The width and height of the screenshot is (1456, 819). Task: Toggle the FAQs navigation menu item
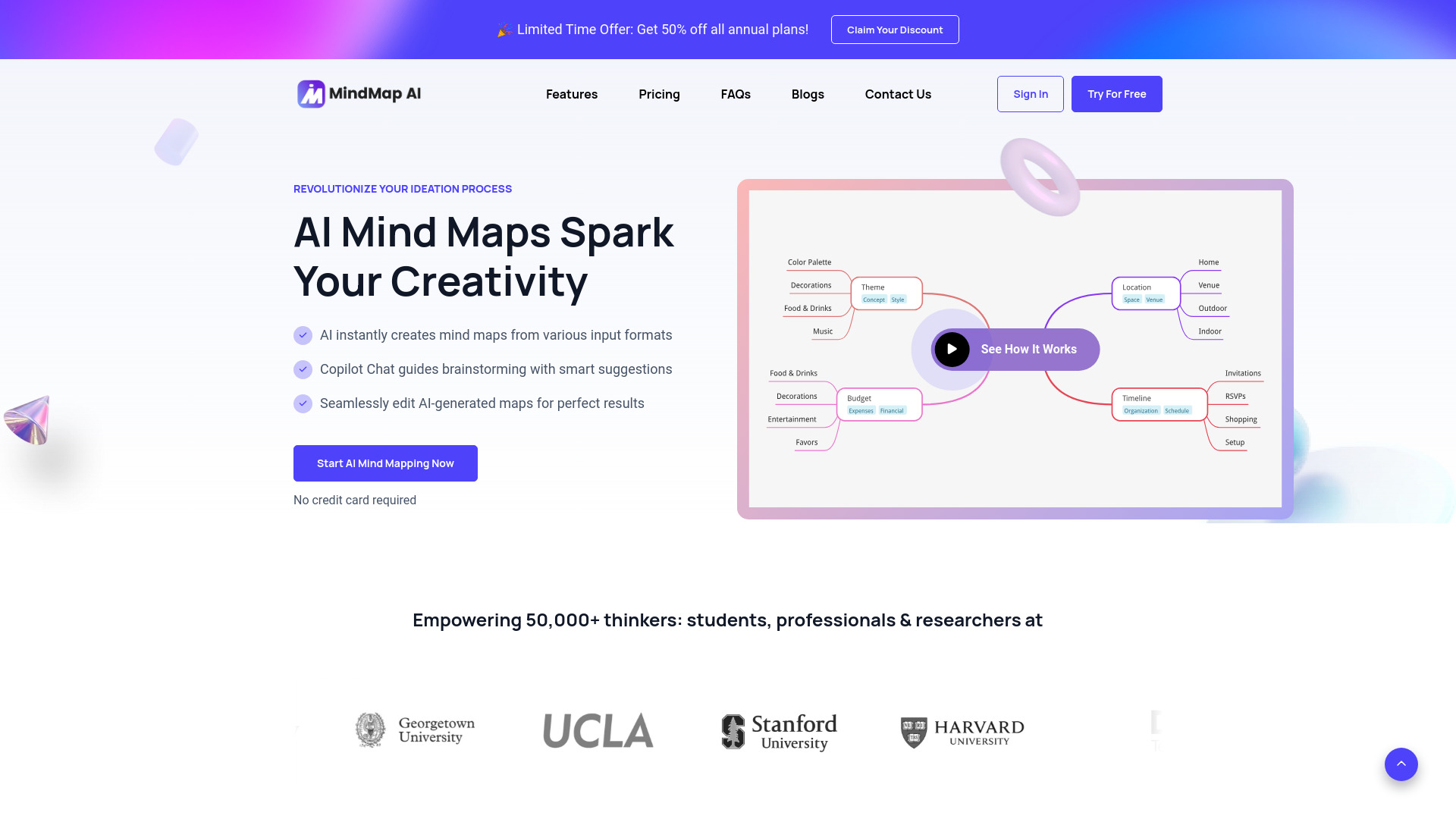coord(735,93)
